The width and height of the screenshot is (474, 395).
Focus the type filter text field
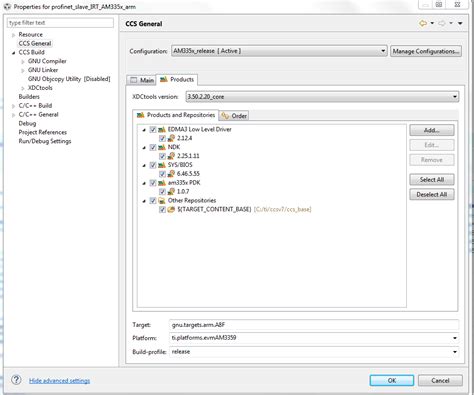(60, 23)
